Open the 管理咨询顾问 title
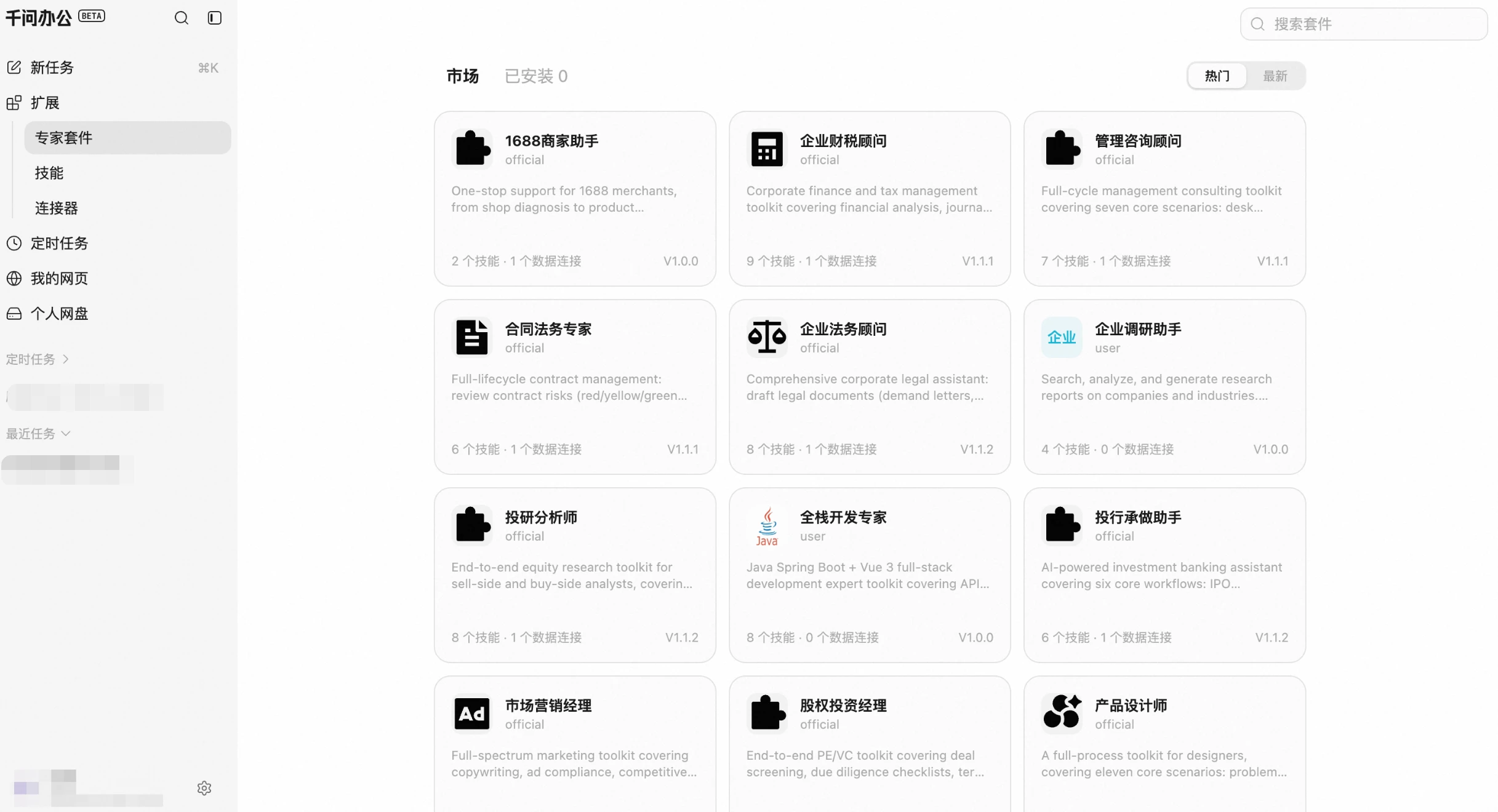 1138,141
